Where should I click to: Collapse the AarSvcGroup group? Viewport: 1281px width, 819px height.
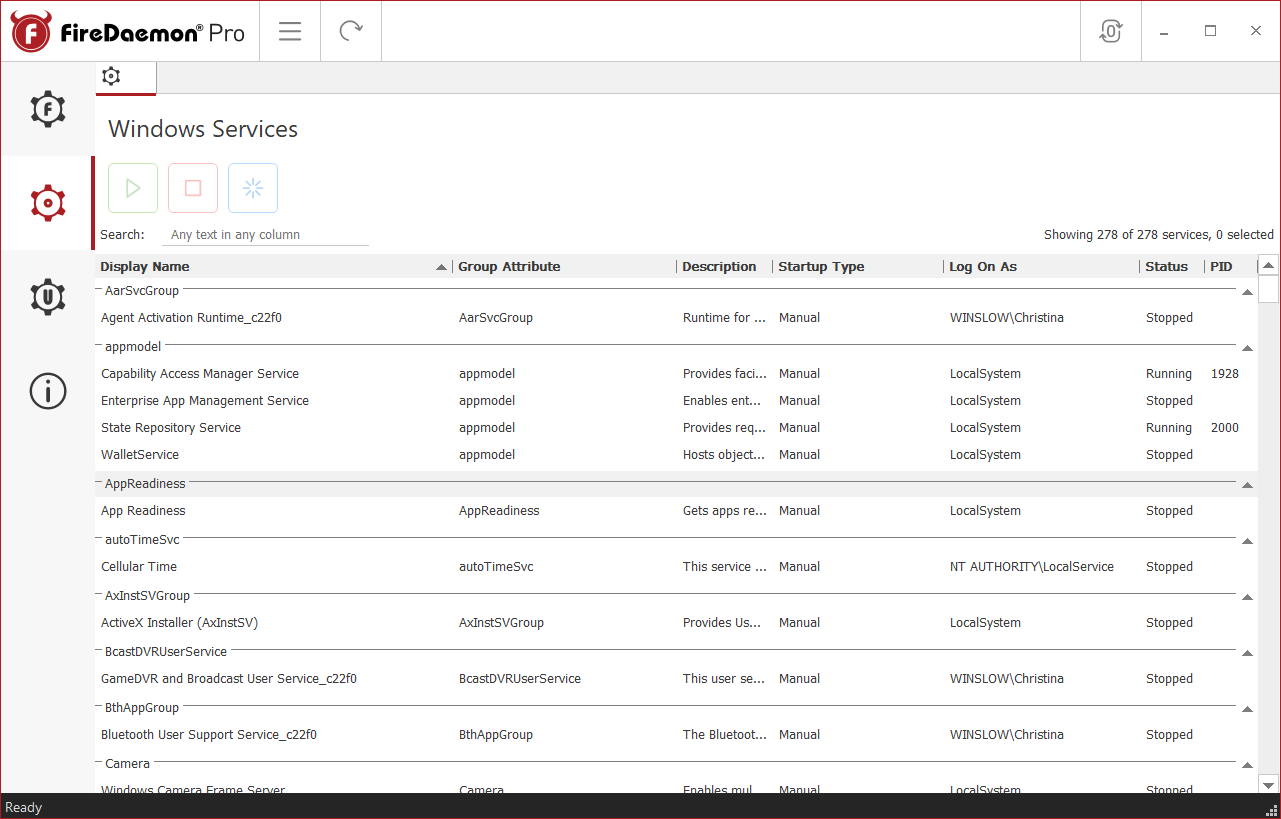click(x=1247, y=292)
